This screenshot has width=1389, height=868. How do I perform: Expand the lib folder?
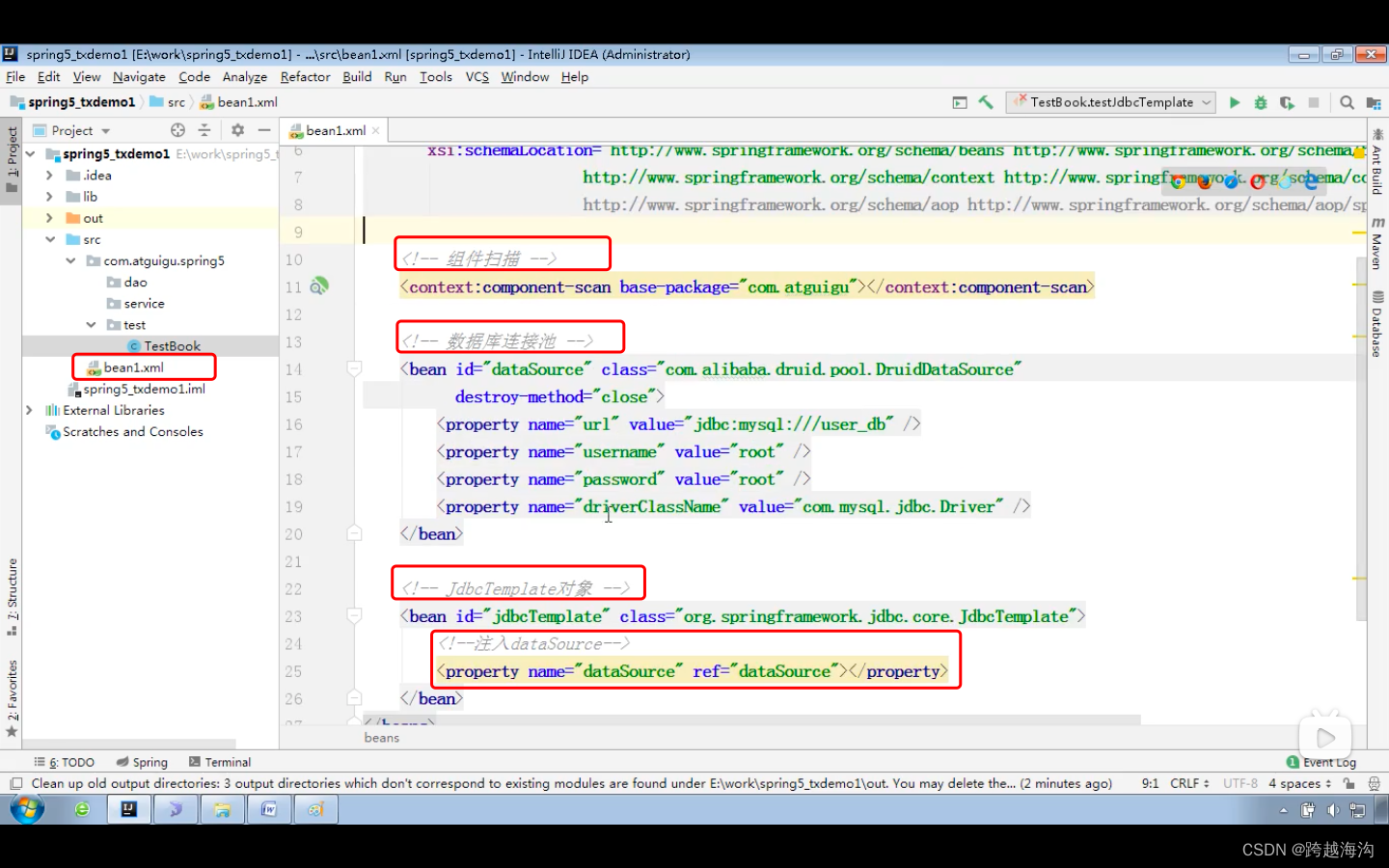pos(49,197)
